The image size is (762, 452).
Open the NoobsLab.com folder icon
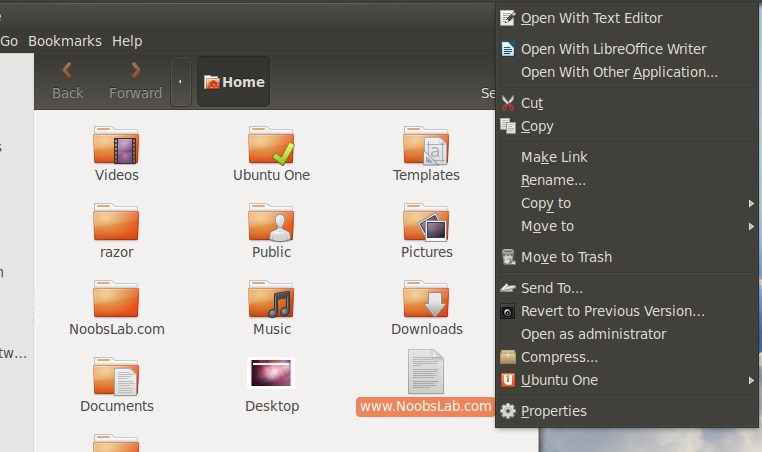(x=116, y=299)
